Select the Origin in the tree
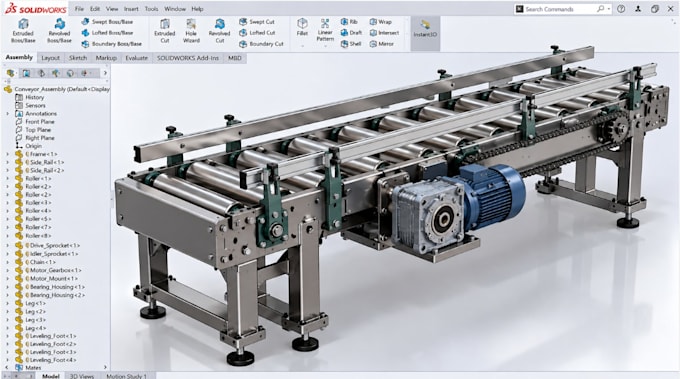Screen dimensions: 680x379 [29, 146]
